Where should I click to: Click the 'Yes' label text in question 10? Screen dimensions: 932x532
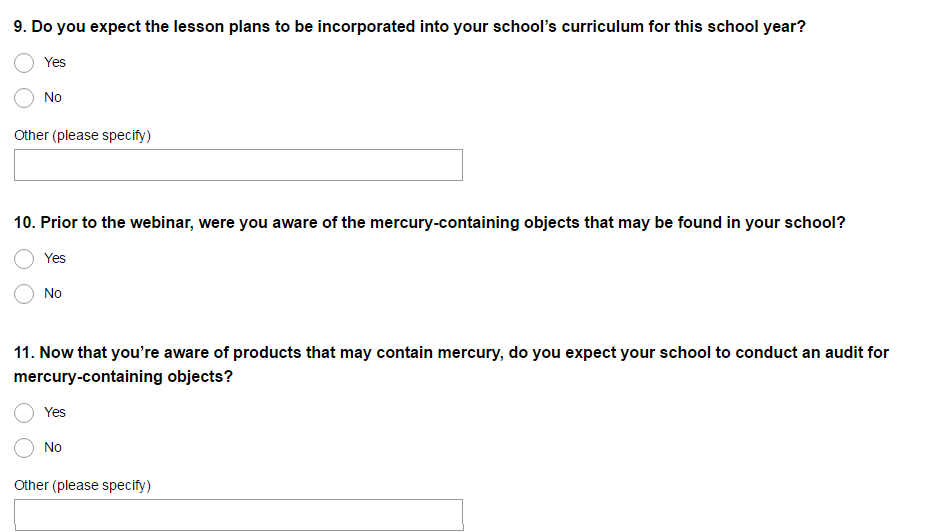pyautogui.click(x=55, y=258)
